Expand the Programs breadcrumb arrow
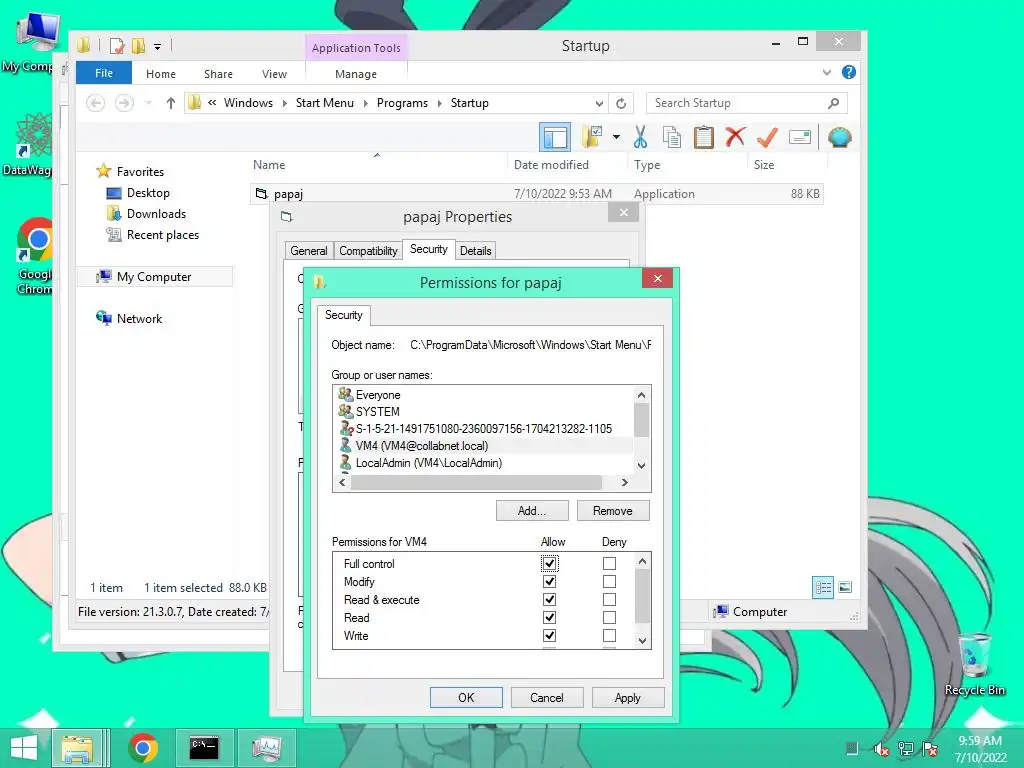The height and width of the screenshot is (768, 1024). point(439,103)
